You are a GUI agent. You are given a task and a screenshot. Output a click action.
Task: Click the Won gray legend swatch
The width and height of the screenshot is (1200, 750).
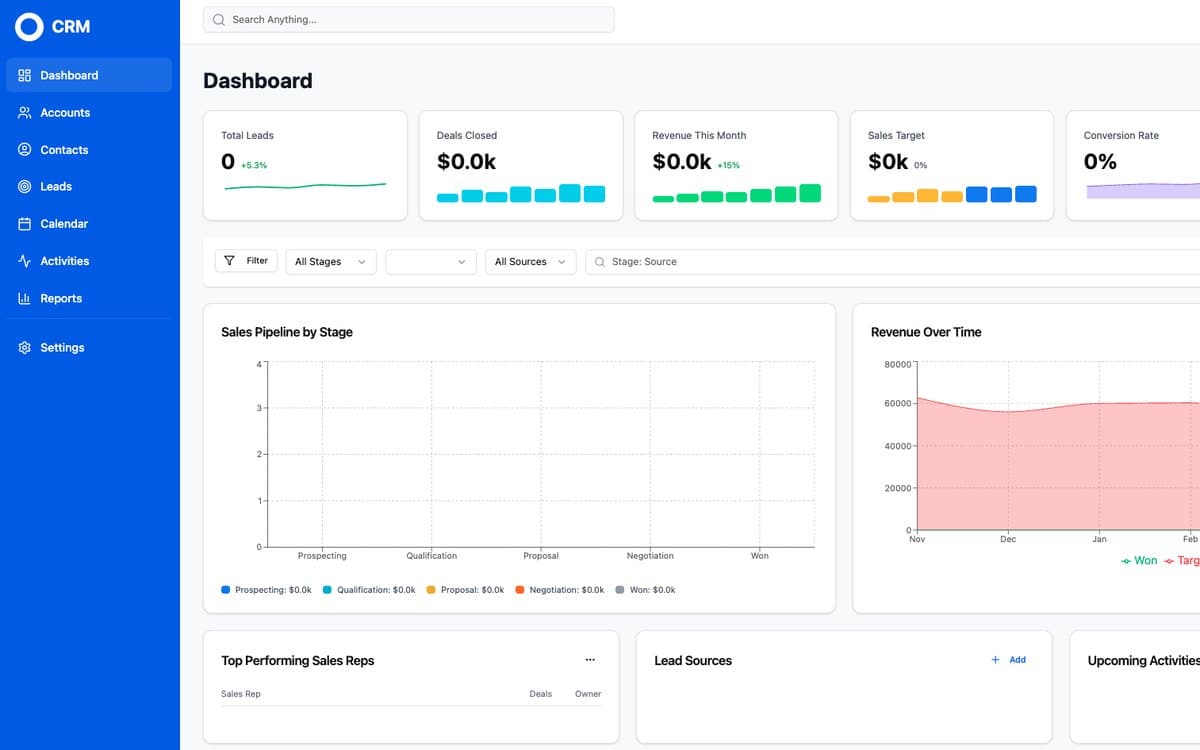pyautogui.click(x=620, y=590)
